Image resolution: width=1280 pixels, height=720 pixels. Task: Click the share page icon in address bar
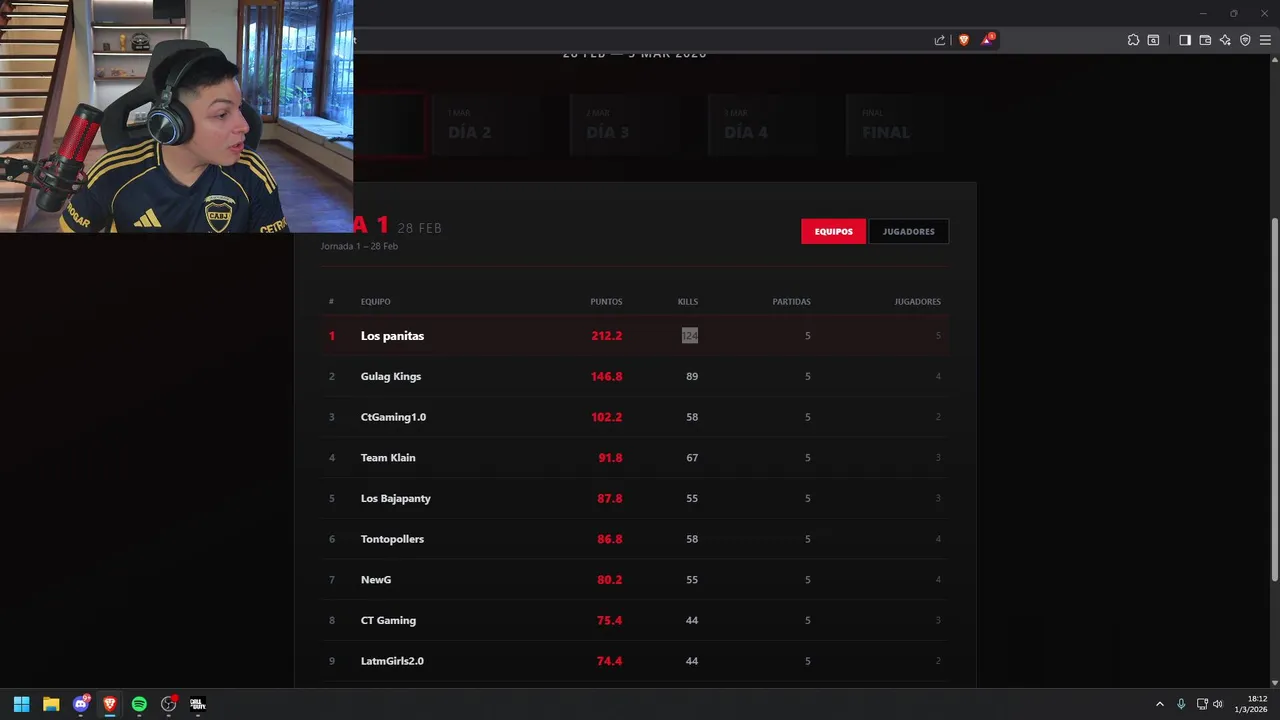click(940, 40)
